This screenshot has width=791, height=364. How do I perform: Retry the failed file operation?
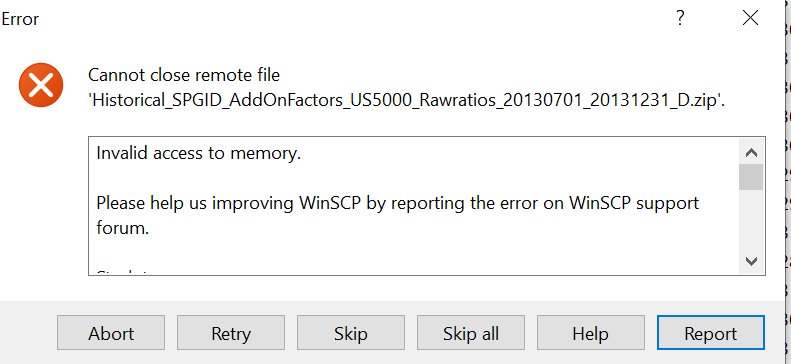pos(231,333)
